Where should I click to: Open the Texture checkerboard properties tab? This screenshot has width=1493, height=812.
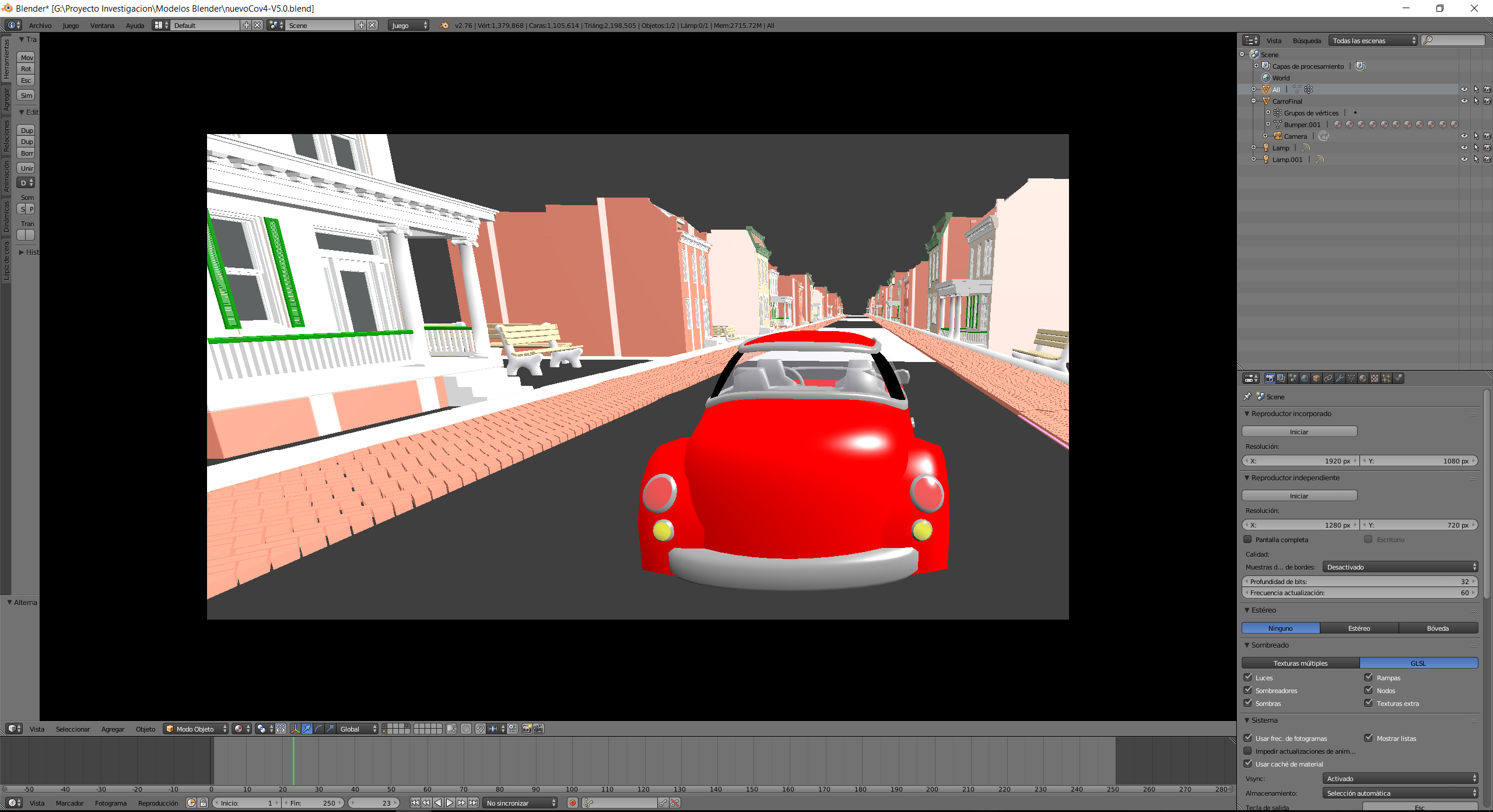(1375, 378)
